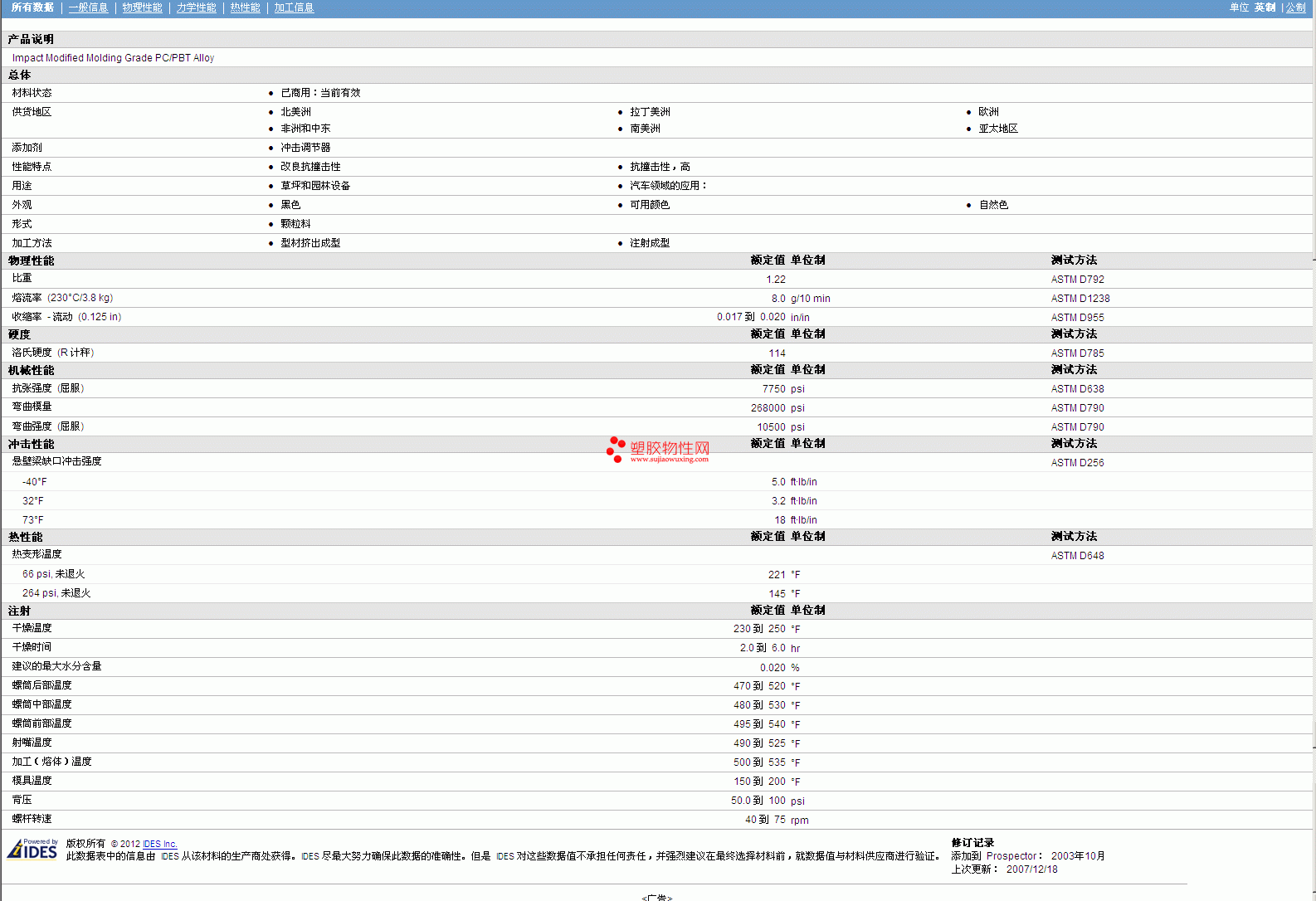Screen dimensions: 1316x901
Task: Switch to the 一般信息 tab
Action: tap(88, 7)
